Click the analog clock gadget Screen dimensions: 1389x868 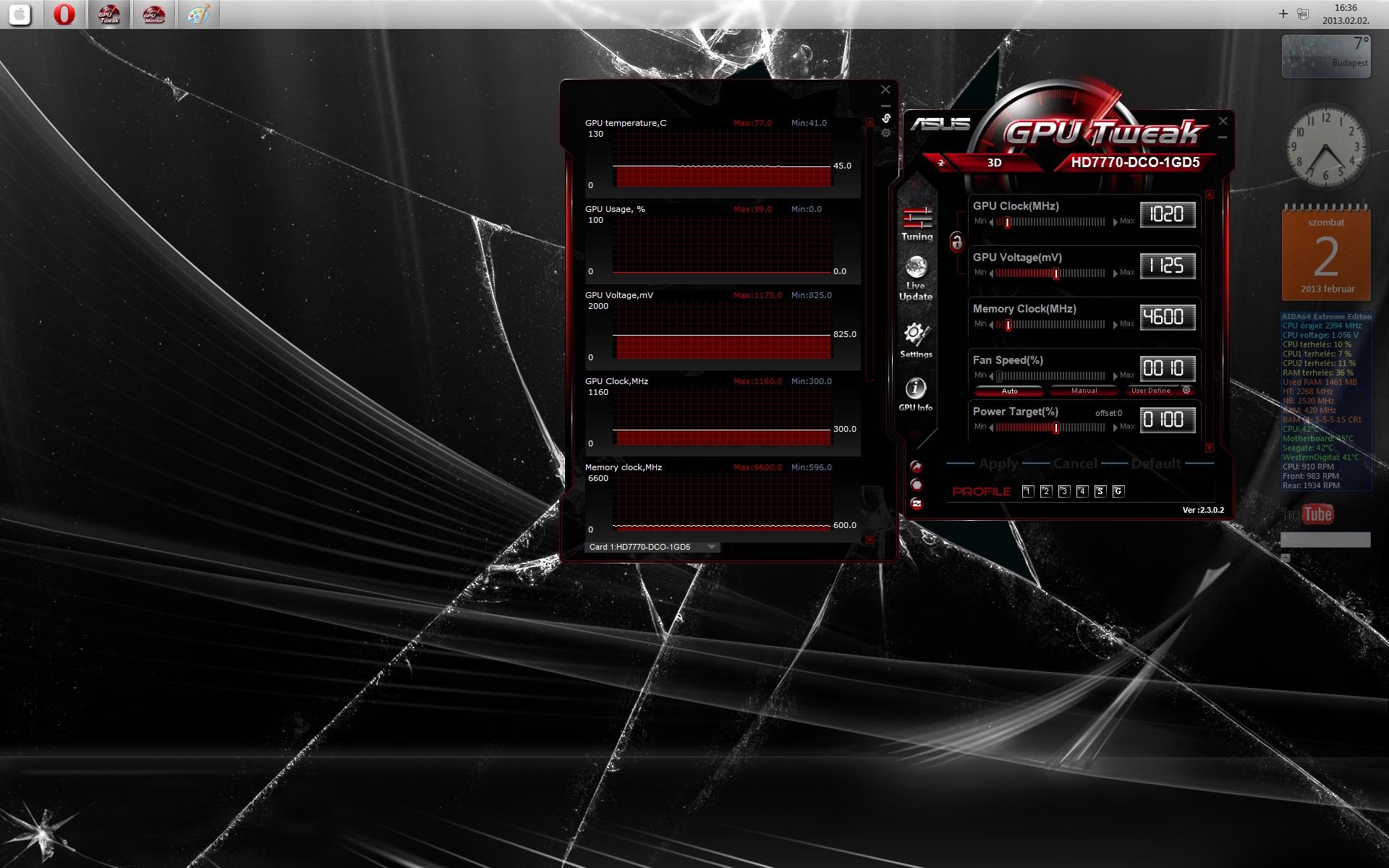pos(1325,146)
